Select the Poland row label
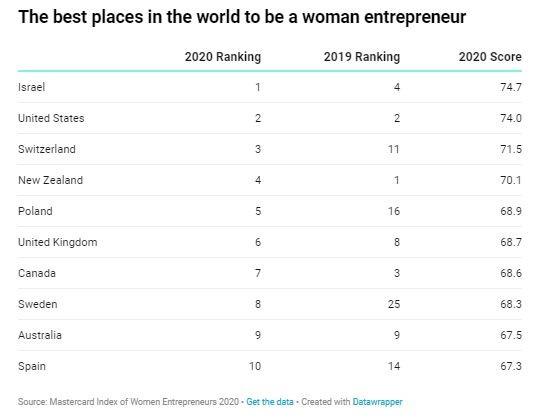 (x=35, y=211)
